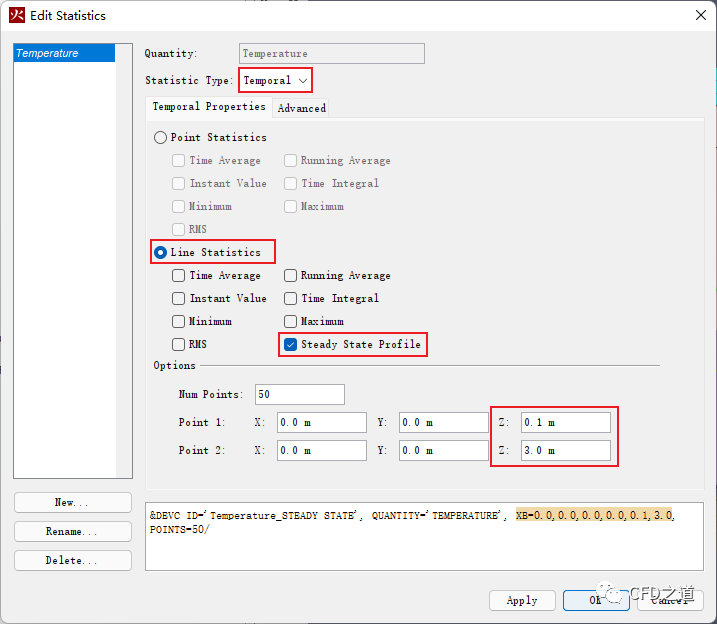Viewport: 717px width, 624px height.
Task: Enable Instant Value under Line Statistics
Action: 178,298
